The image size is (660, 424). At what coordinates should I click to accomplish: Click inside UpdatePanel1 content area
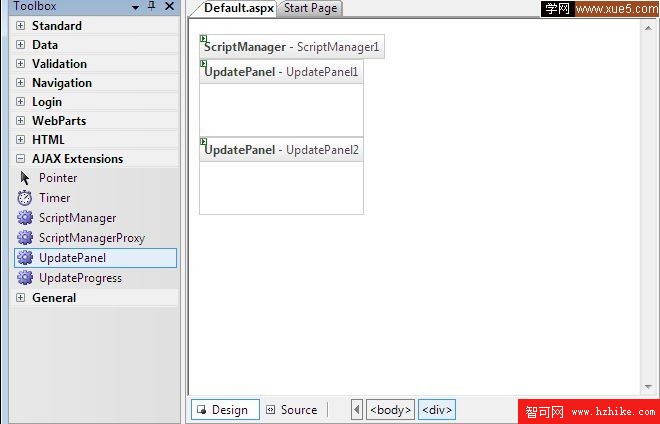tap(281, 110)
